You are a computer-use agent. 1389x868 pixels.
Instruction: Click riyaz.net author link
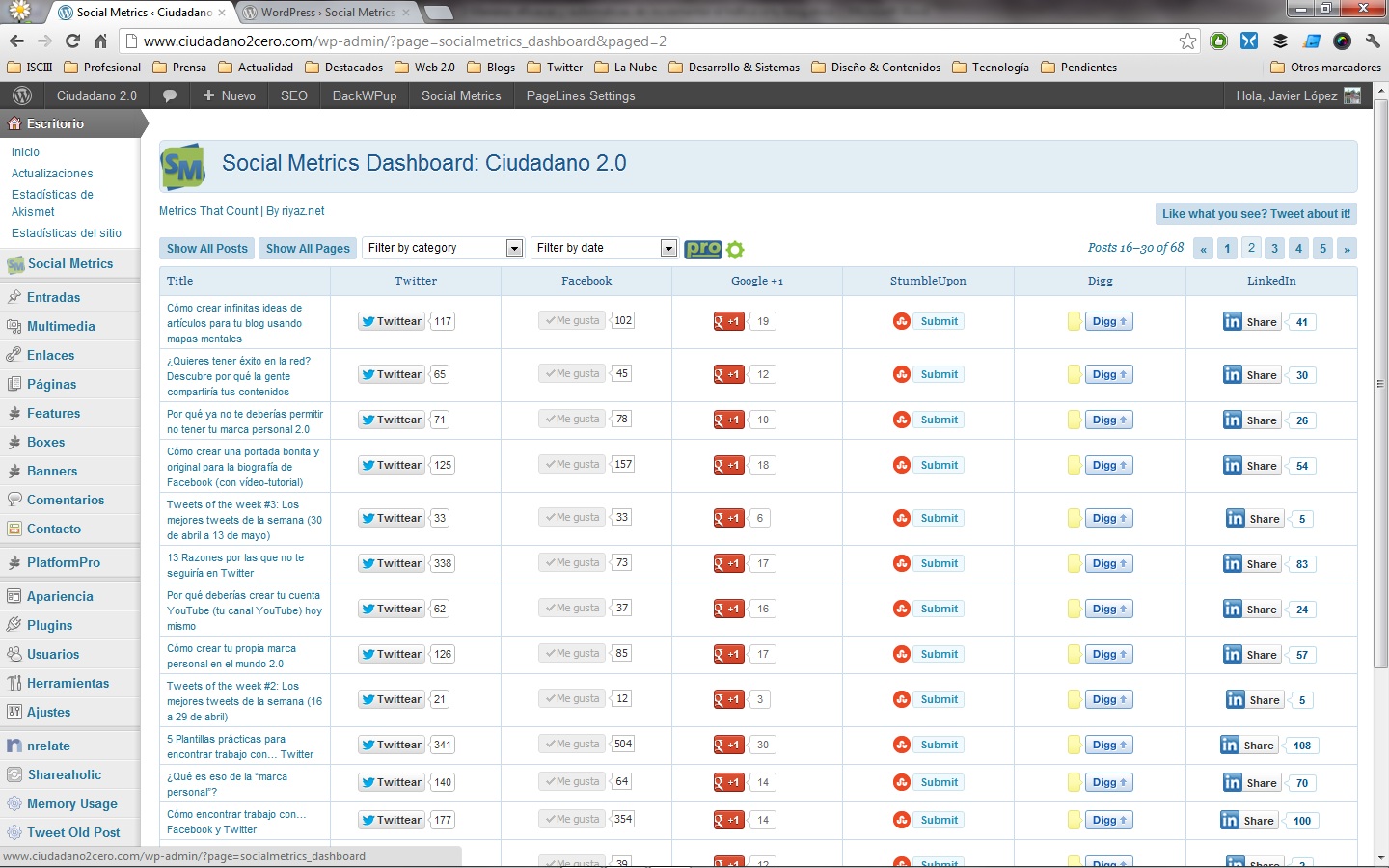tap(303, 211)
